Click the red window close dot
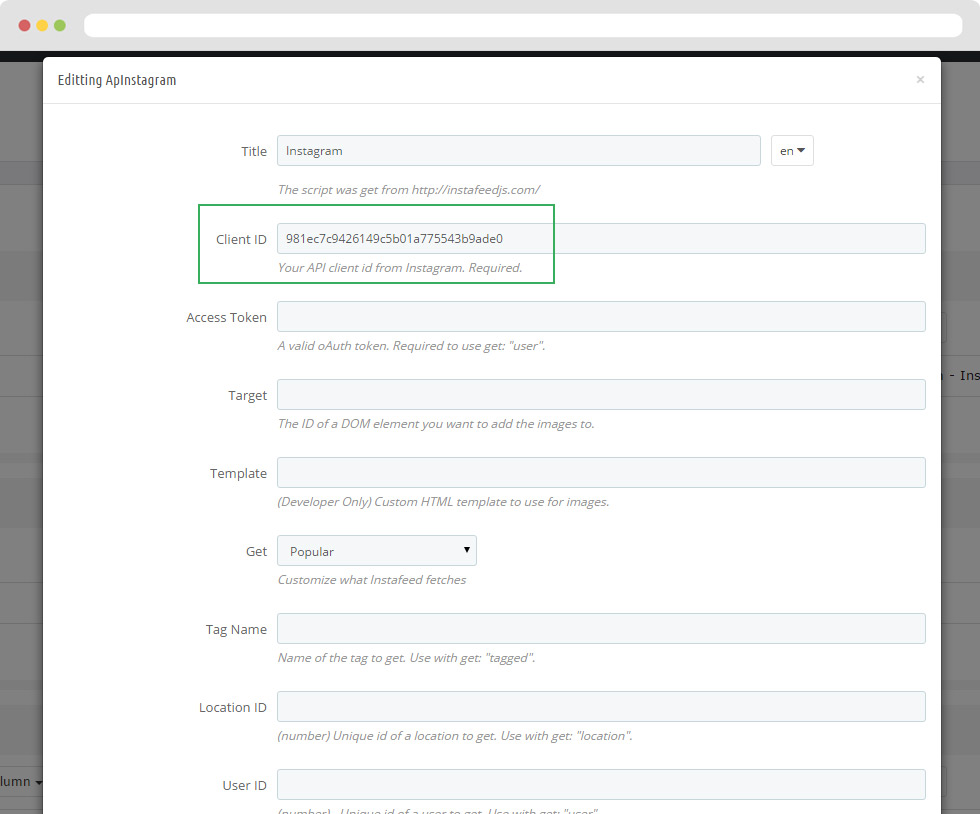 click(24, 26)
